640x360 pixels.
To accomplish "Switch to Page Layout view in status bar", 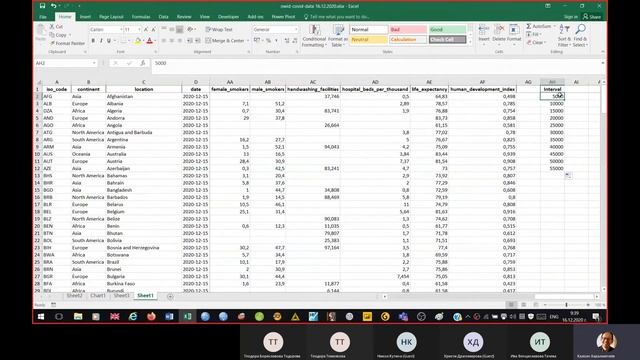I will pos(524,305).
